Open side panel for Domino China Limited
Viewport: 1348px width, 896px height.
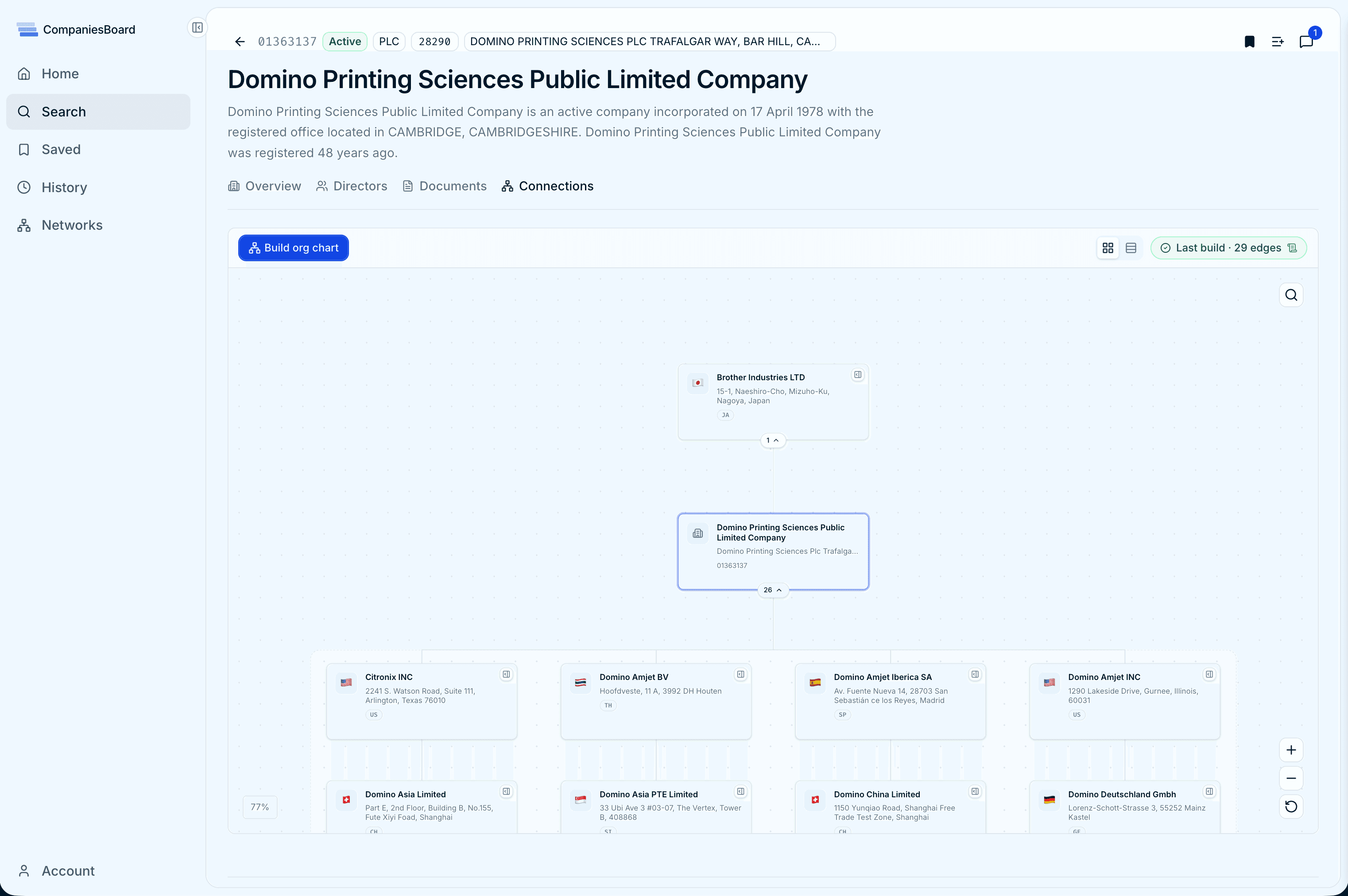point(975,792)
